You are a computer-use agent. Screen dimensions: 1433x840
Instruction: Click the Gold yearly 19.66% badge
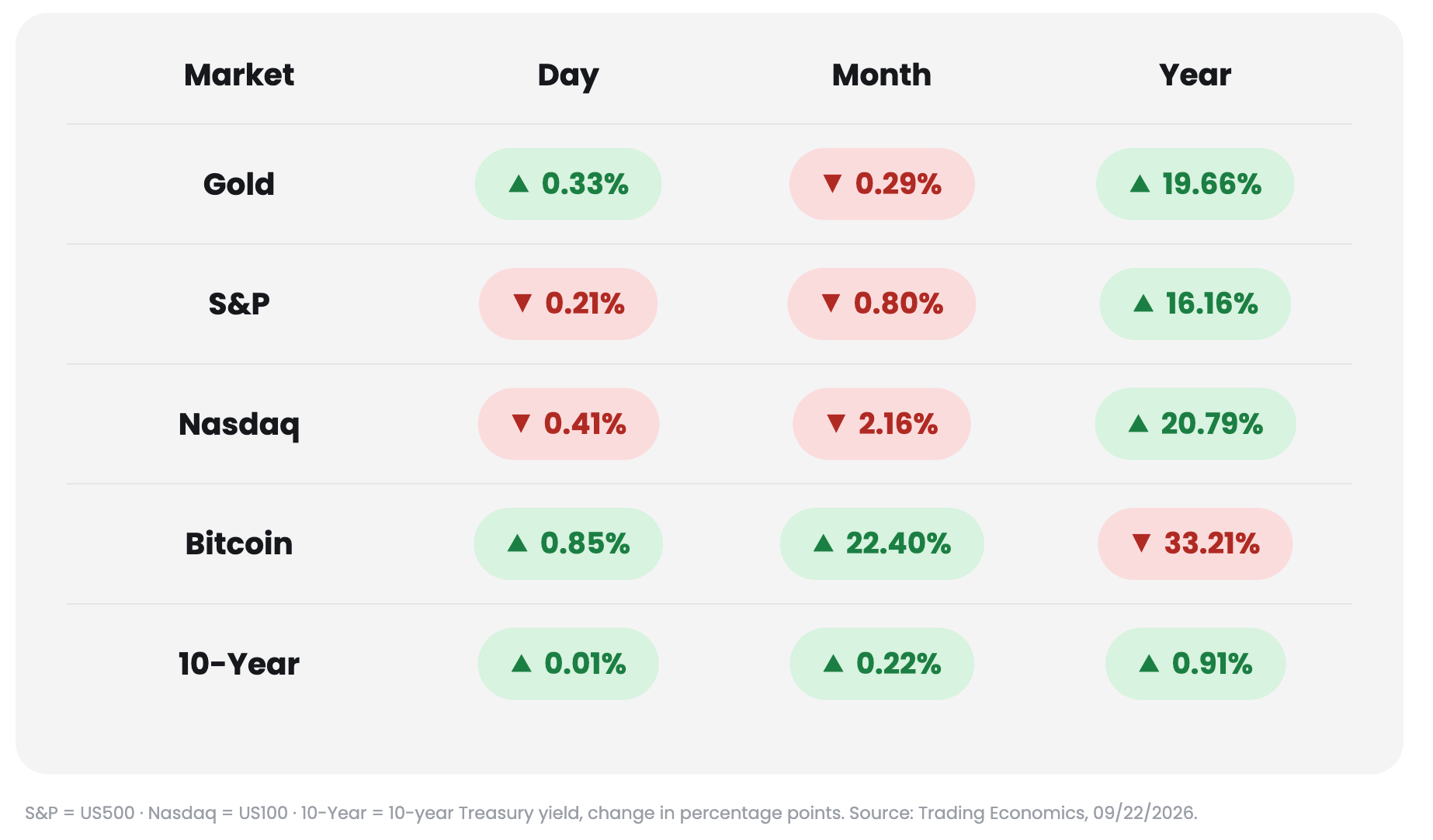[x=1195, y=184]
